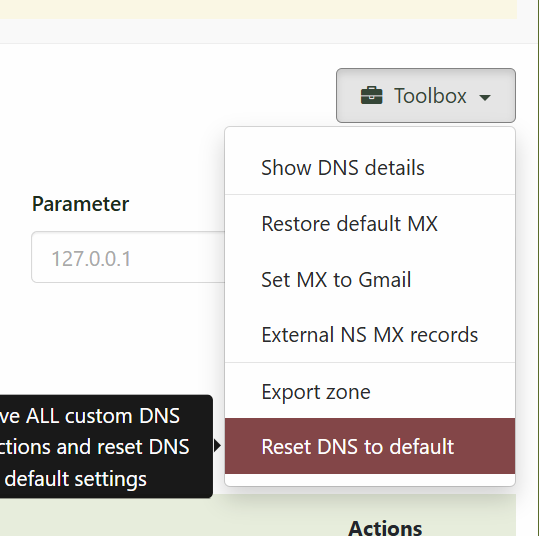This screenshot has width=539, height=536.
Task: Click the Actions column header
Action: tap(385, 528)
